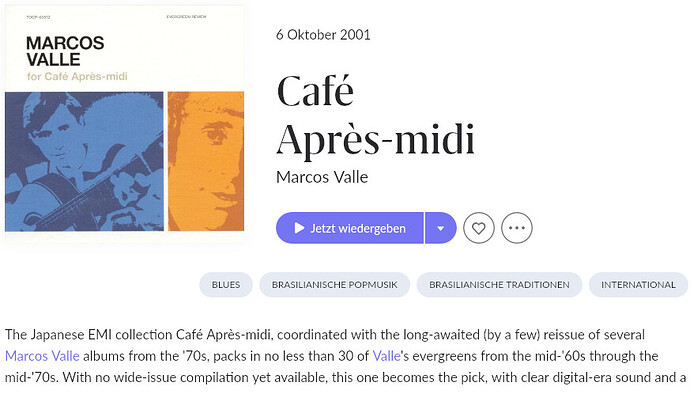
Task: Click the Jetzt wiedergeben button label
Action: point(358,228)
